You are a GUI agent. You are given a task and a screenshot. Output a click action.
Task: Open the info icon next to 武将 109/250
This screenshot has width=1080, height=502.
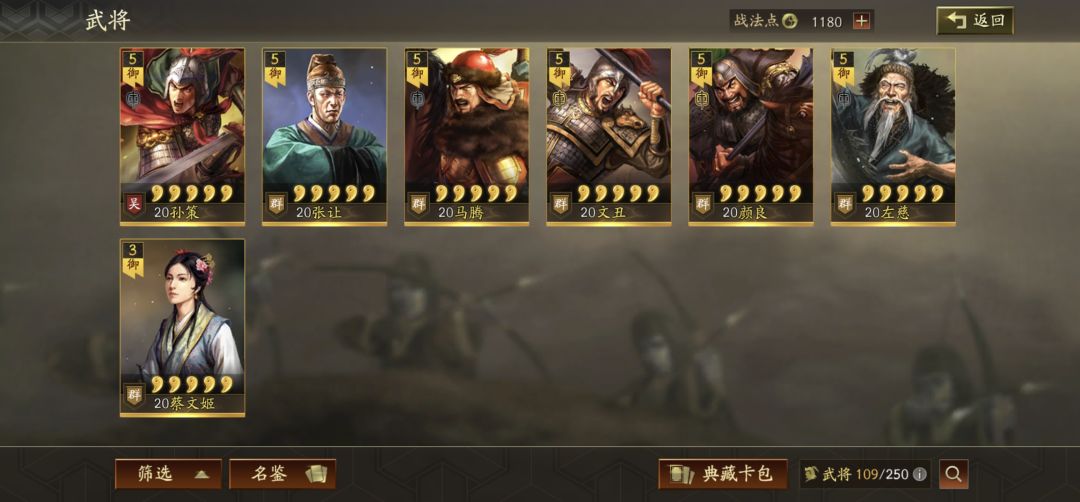pos(920,474)
